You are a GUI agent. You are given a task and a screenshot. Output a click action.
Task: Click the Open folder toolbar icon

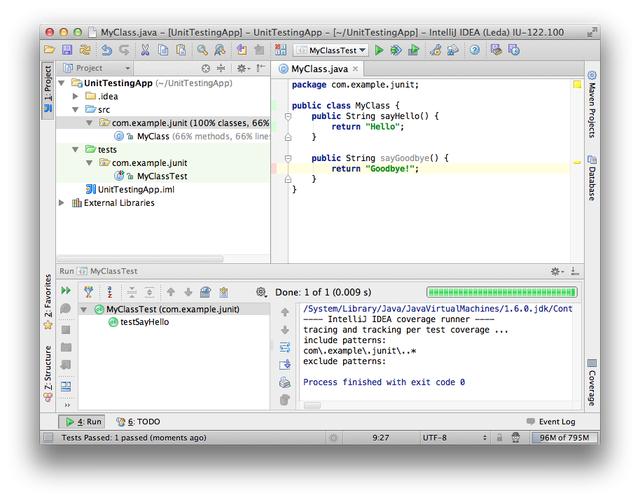click(49, 50)
